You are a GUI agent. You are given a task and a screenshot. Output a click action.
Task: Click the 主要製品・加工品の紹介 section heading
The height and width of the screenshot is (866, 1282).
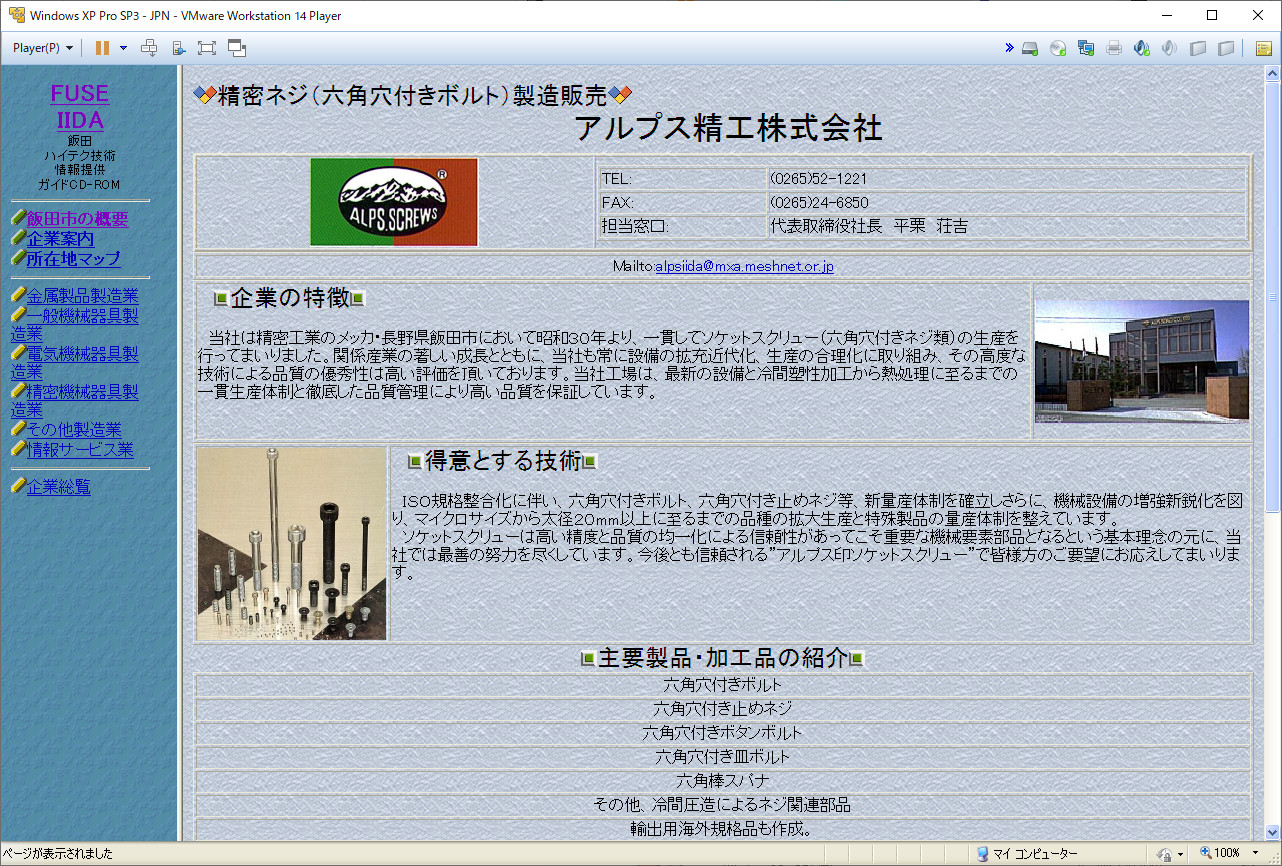click(723, 658)
